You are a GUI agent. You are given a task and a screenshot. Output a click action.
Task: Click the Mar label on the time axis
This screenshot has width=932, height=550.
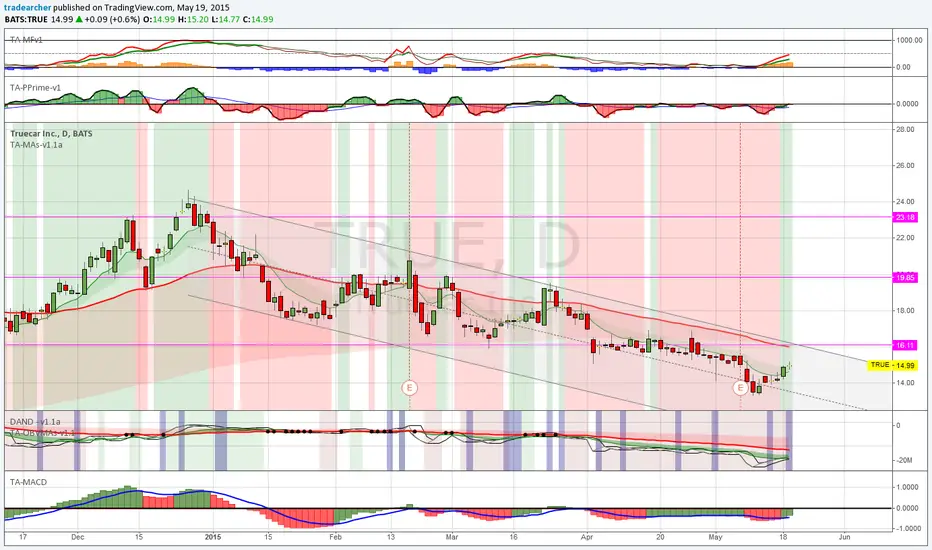pos(452,537)
